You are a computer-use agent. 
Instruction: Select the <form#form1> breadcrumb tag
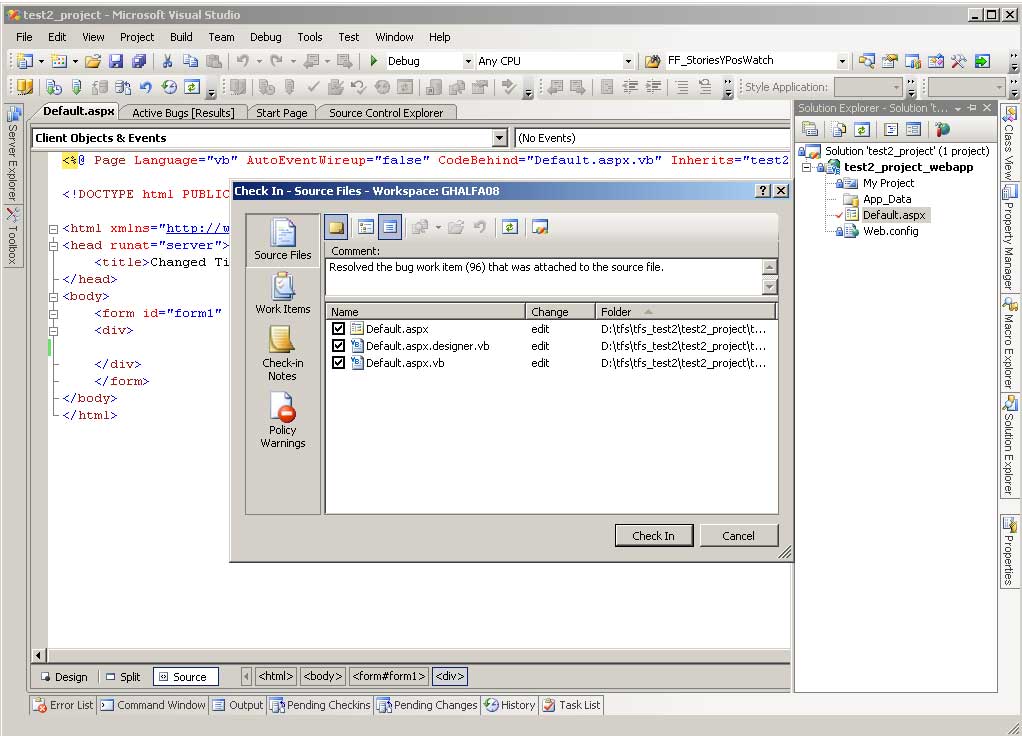click(388, 676)
